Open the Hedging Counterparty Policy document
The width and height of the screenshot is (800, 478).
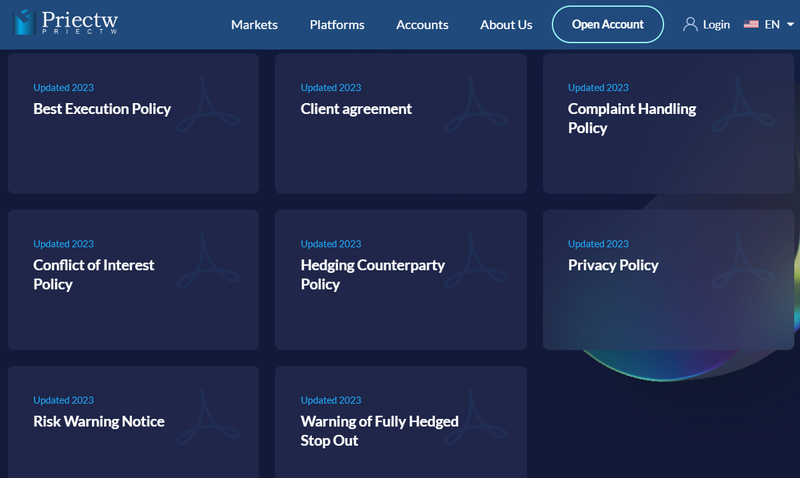[x=372, y=274]
